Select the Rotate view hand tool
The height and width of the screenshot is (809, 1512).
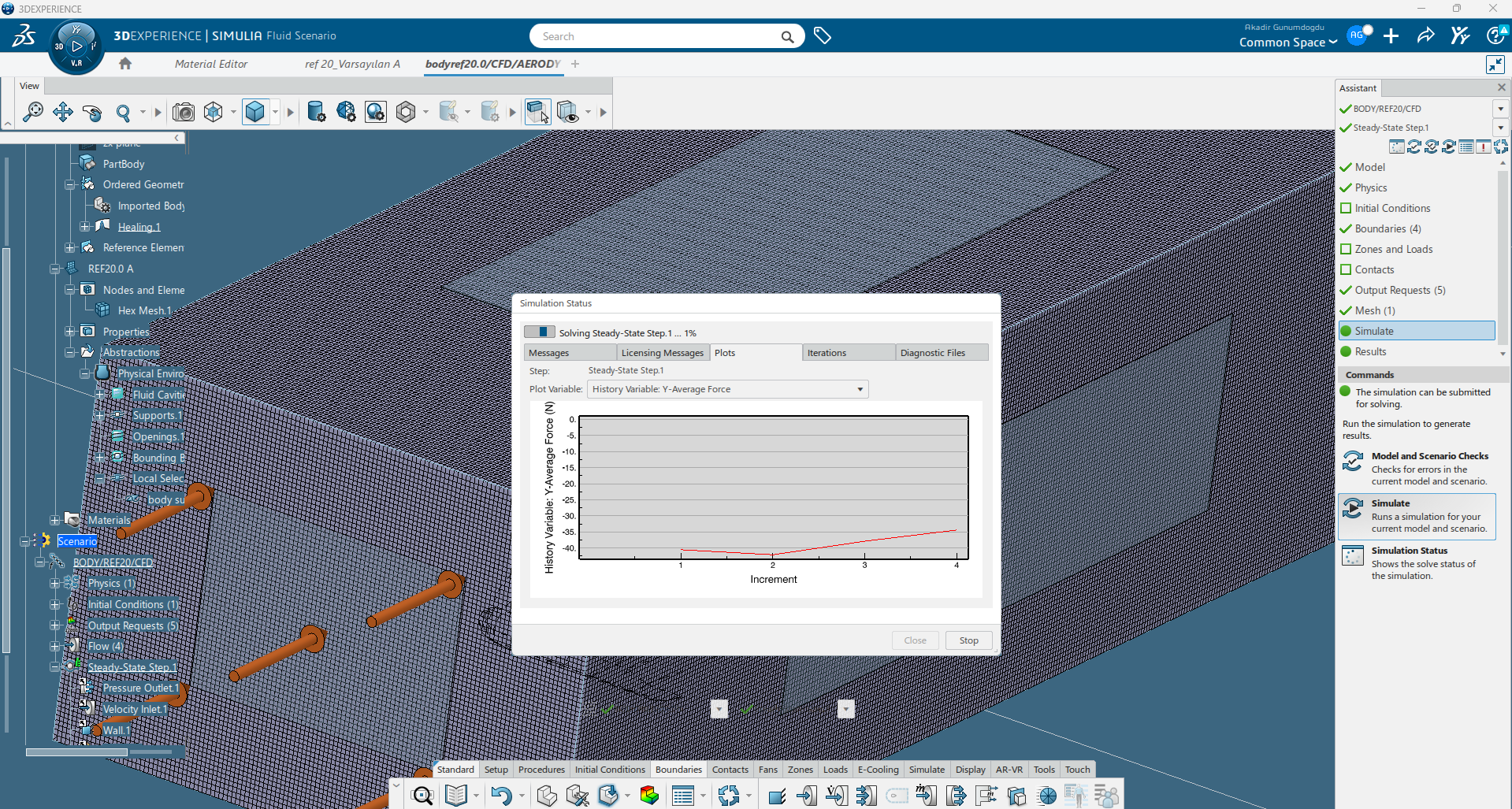[92, 112]
